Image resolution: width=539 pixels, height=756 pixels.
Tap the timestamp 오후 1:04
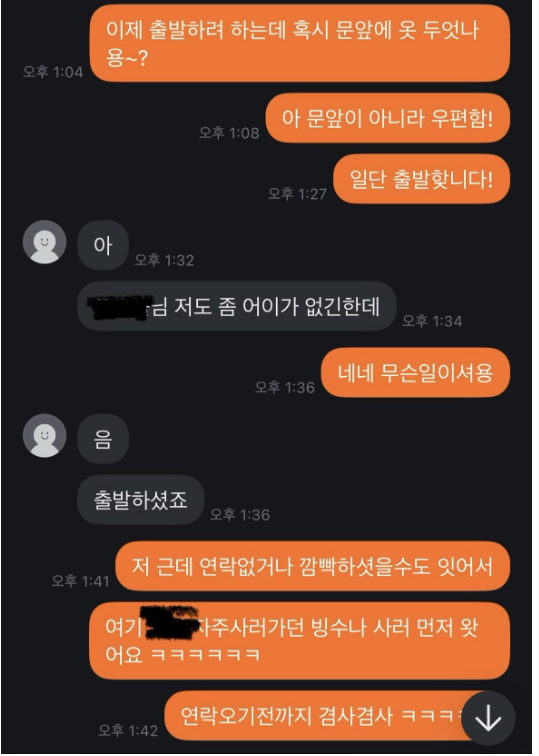pos(53,72)
